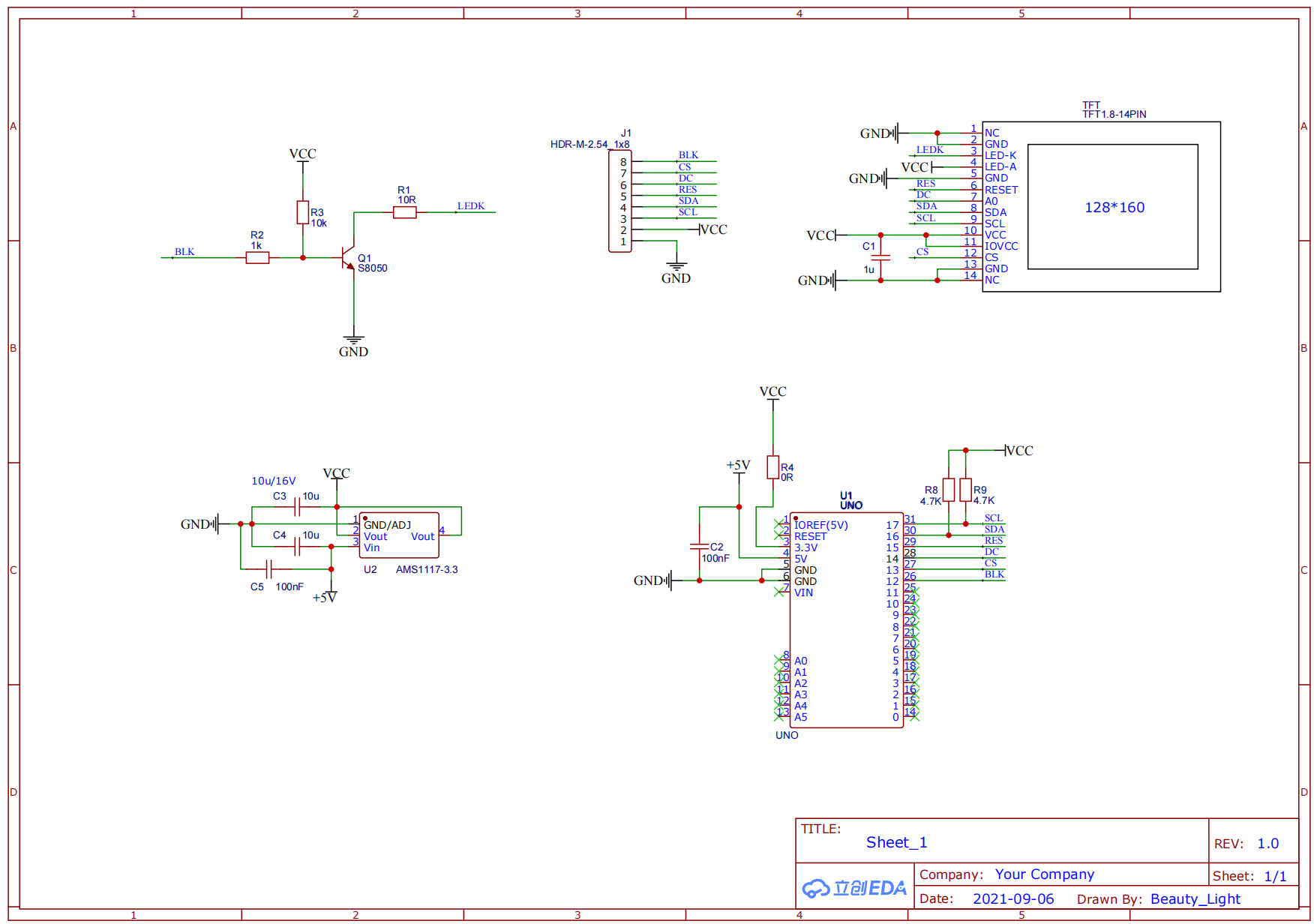Click the TFT1.8-14PIN component label
Image resolution: width=1314 pixels, height=924 pixels.
click(1114, 114)
